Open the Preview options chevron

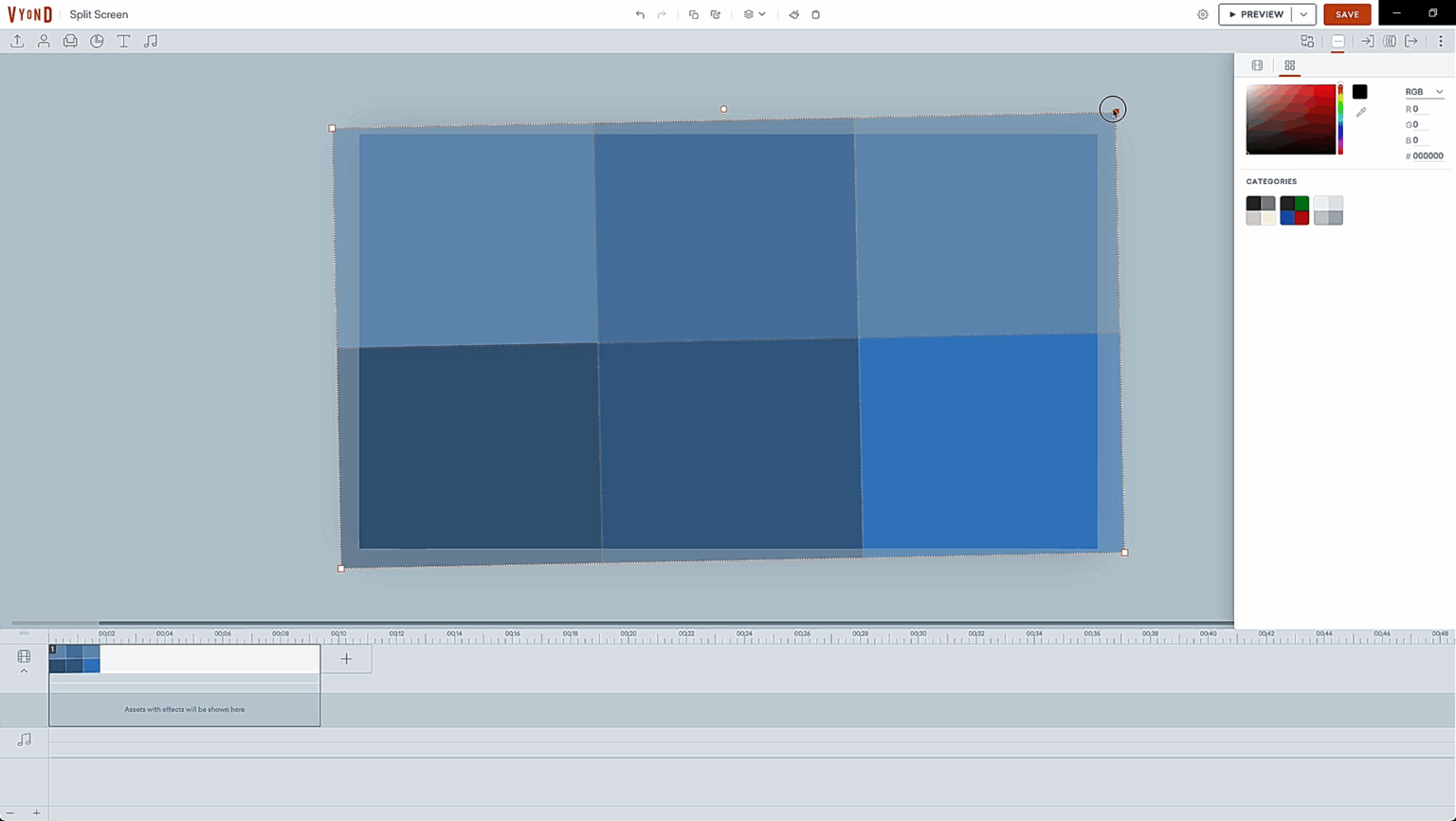(1305, 14)
